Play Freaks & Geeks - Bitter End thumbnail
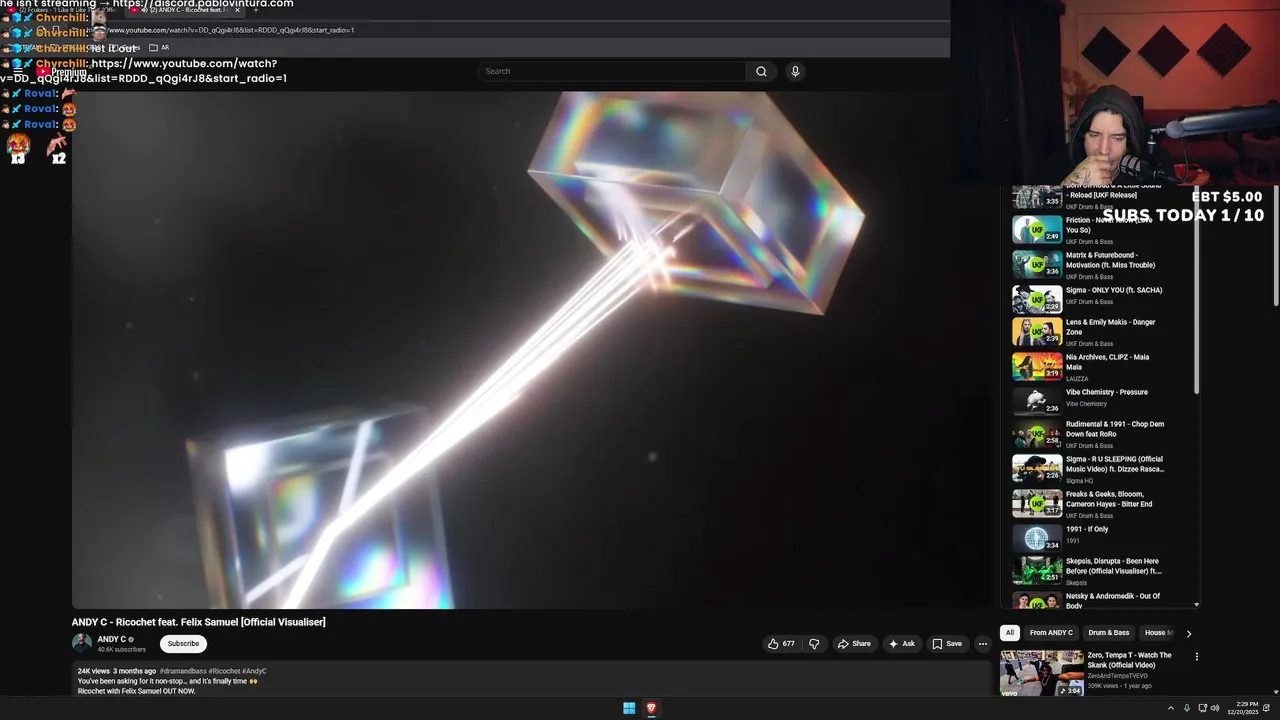This screenshot has width=1280, height=720. [1037, 504]
